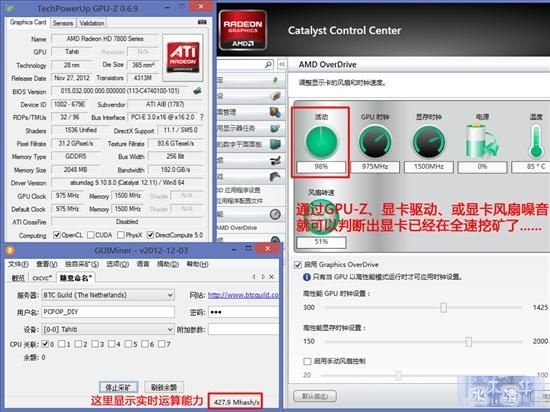550x412 pixels.
Task: Click the GUIMiner tab scroll-right arrow
Action: (x=263, y=277)
